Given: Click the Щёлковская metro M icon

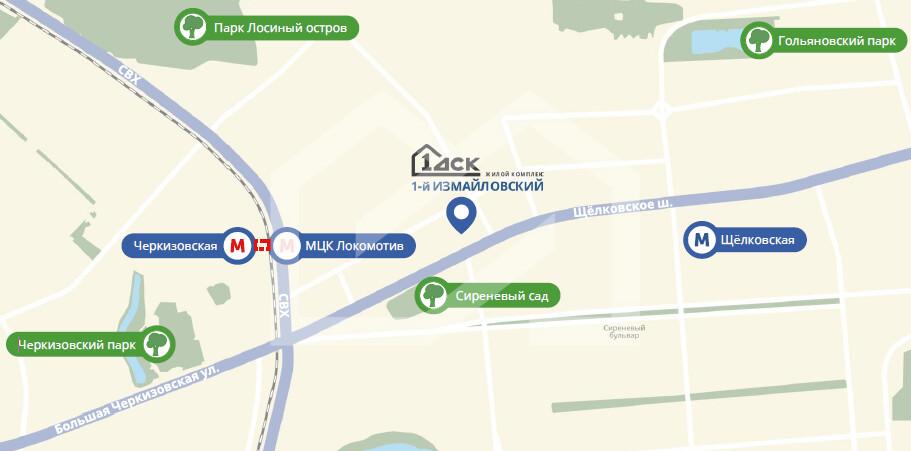Looking at the screenshot, I should (702, 239).
